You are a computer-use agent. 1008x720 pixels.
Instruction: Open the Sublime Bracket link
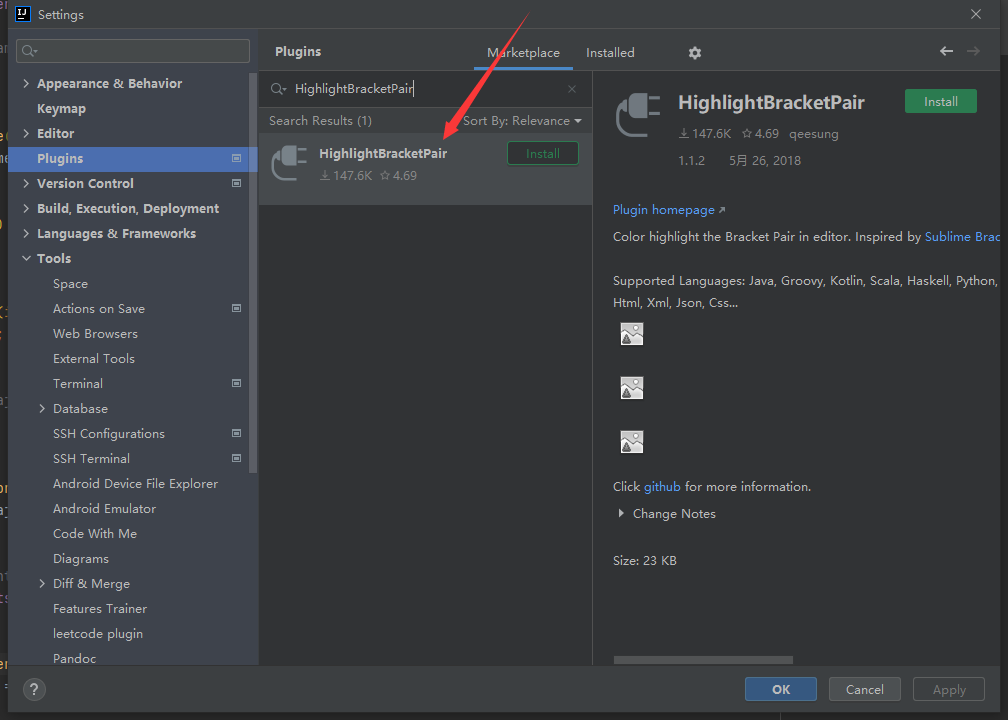pyautogui.click(x=962, y=237)
